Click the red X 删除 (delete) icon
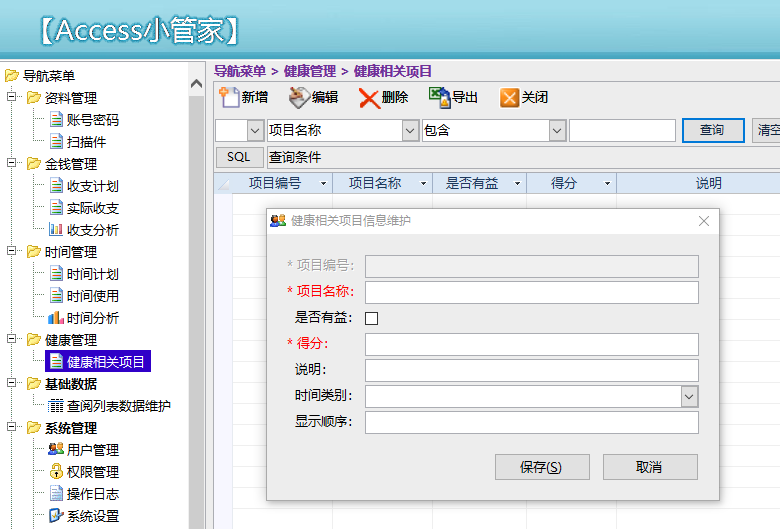 coord(369,98)
